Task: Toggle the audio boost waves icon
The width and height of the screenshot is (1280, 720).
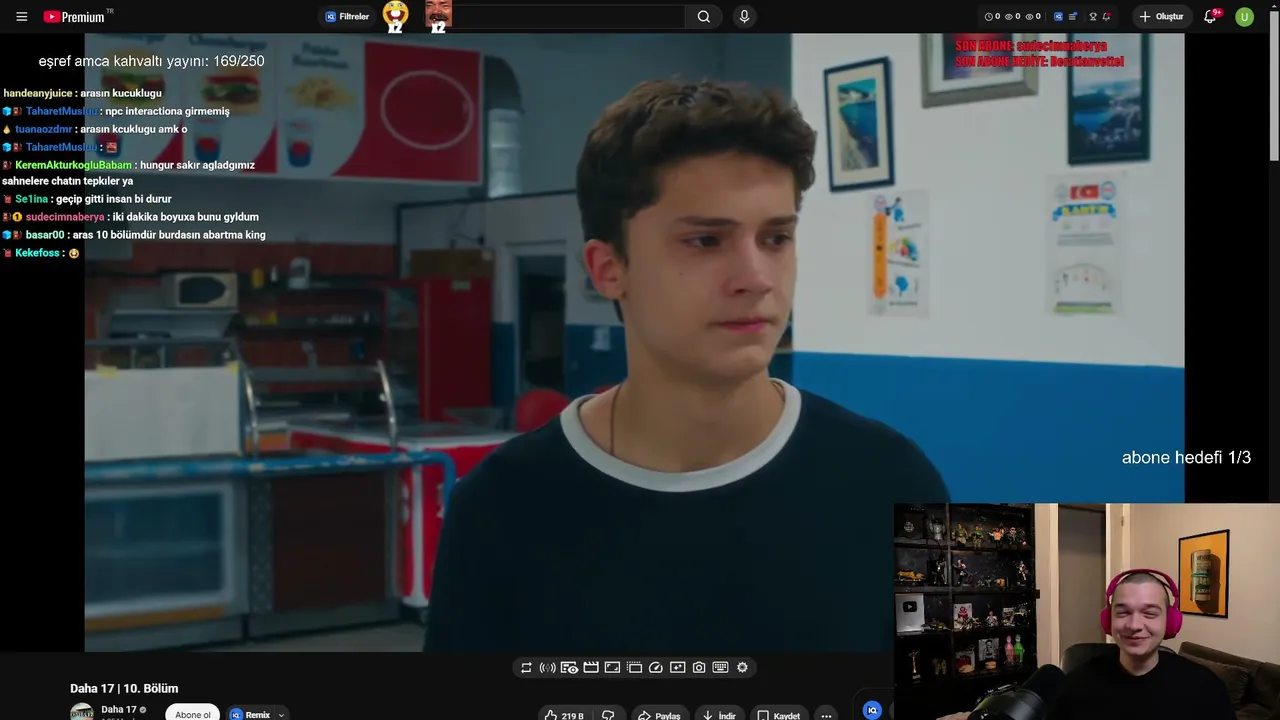Action: coord(547,668)
